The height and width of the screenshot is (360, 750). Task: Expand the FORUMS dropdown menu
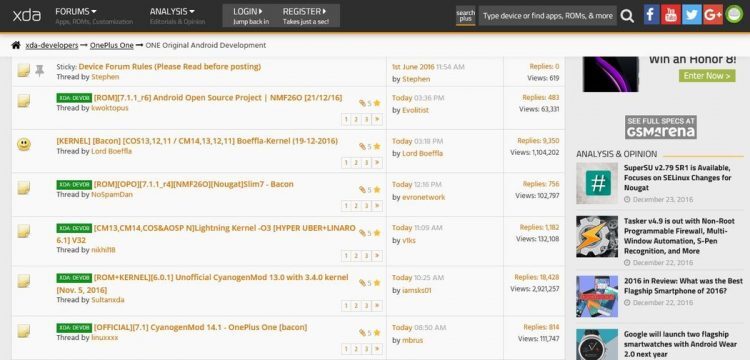pos(76,11)
